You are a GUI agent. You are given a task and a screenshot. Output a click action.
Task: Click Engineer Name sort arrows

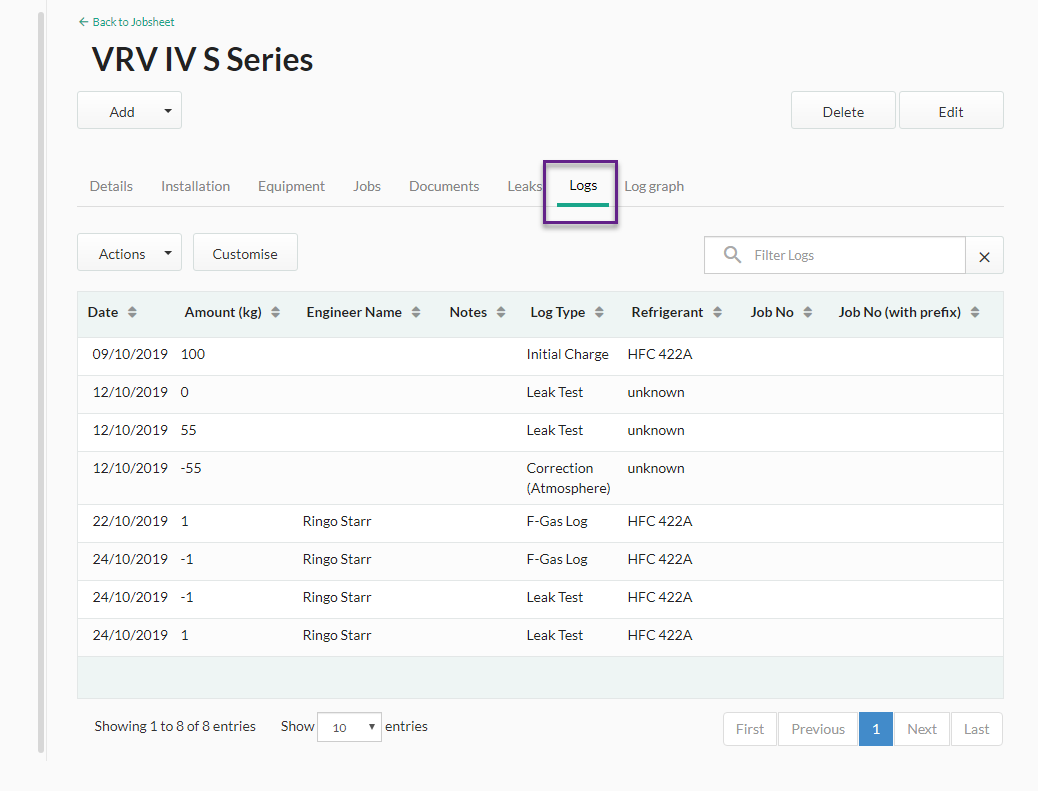[416, 312]
